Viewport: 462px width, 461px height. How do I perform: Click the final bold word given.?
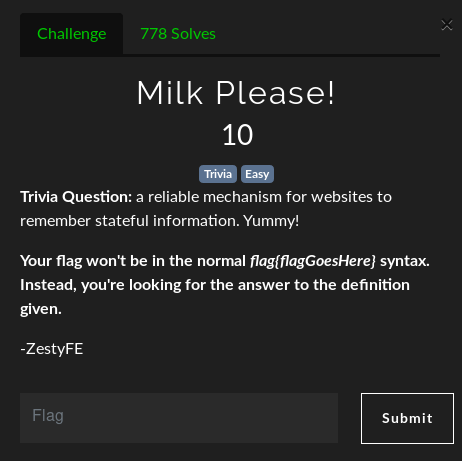click(x=41, y=309)
